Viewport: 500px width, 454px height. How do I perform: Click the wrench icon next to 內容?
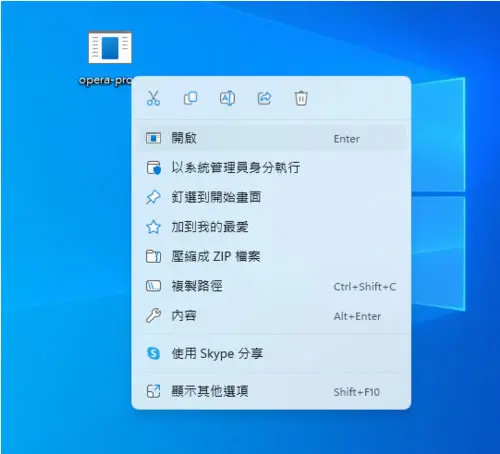pos(153,316)
